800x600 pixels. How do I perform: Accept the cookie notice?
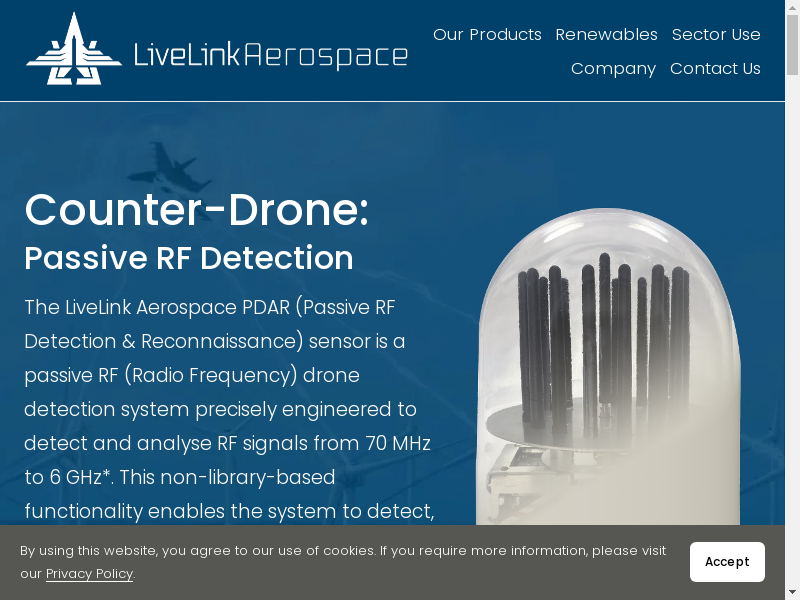pyautogui.click(x=727, y=562)
